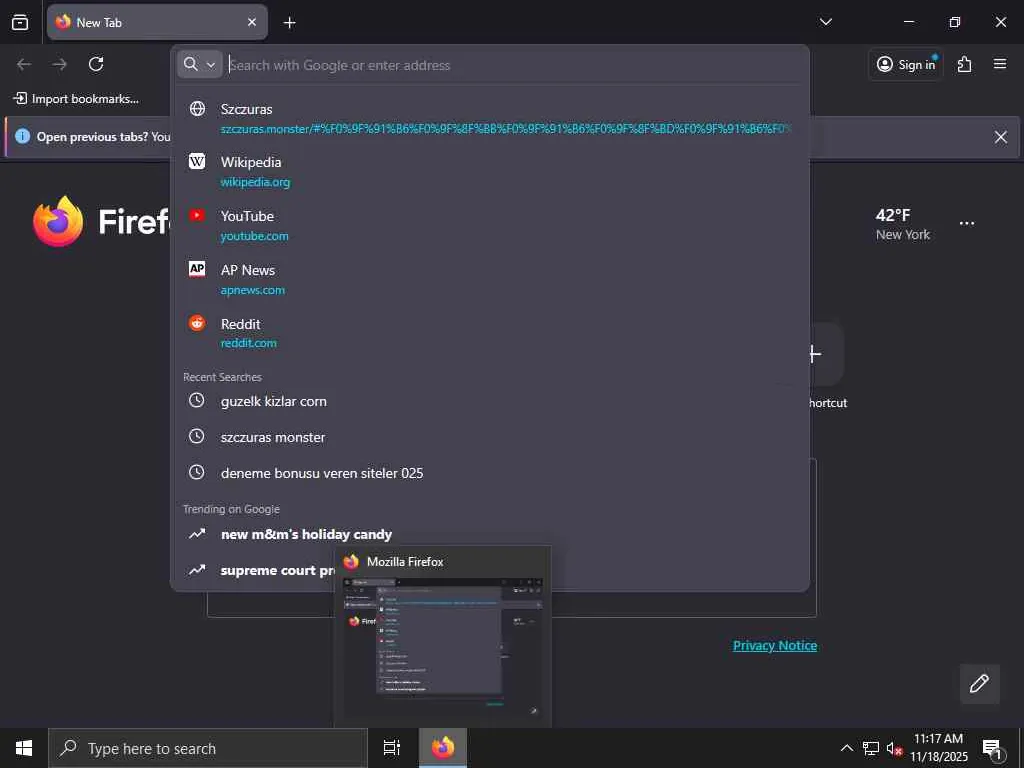This screenshot has width=1024, height=768.
Task: Open the 42°F New York weather widget
Action: click(x=903, y=224)
